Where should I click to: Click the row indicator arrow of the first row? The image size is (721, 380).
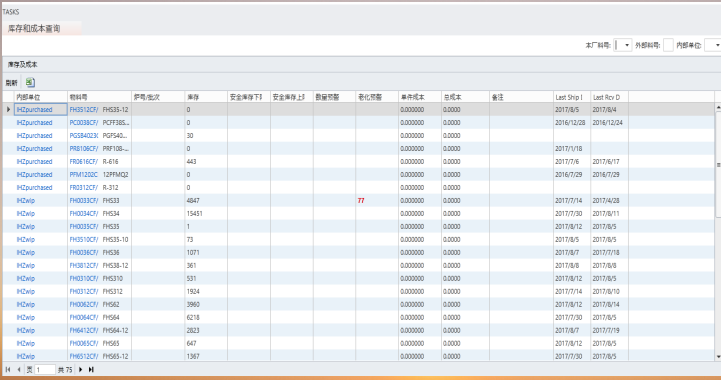[8, 109]
